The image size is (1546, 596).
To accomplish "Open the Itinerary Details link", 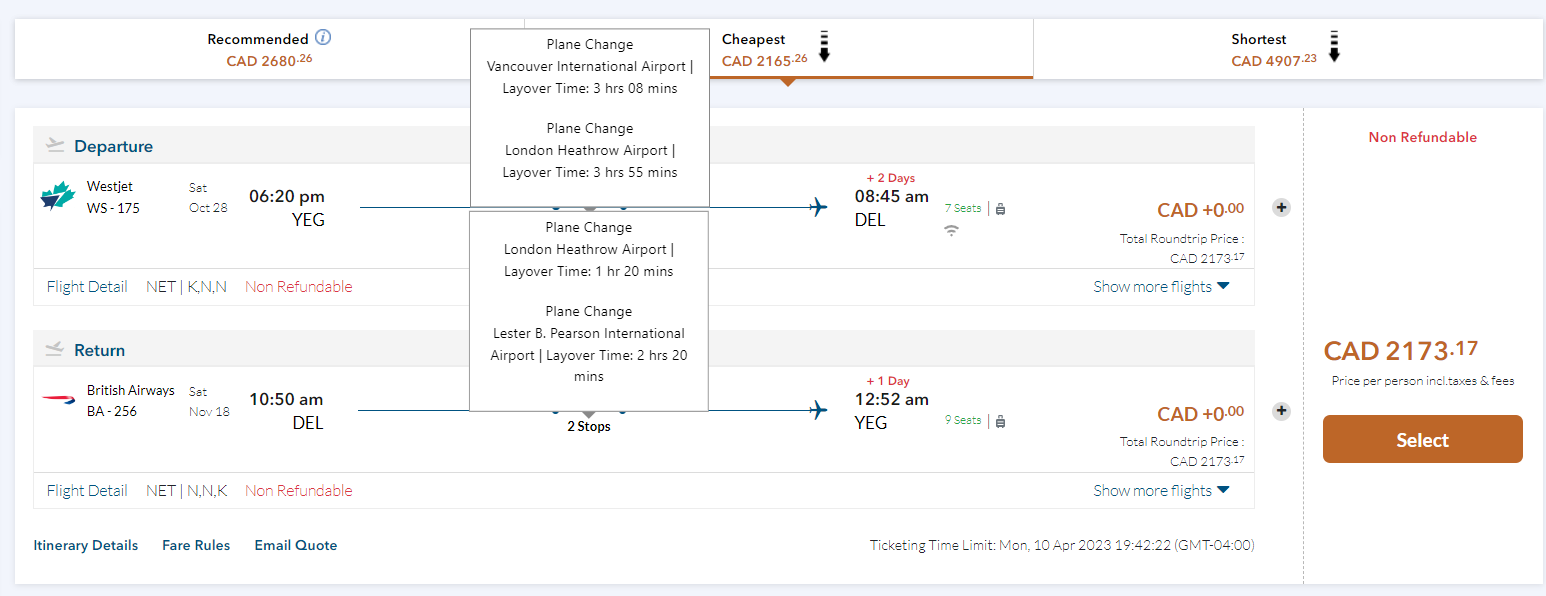I will 86,545.
